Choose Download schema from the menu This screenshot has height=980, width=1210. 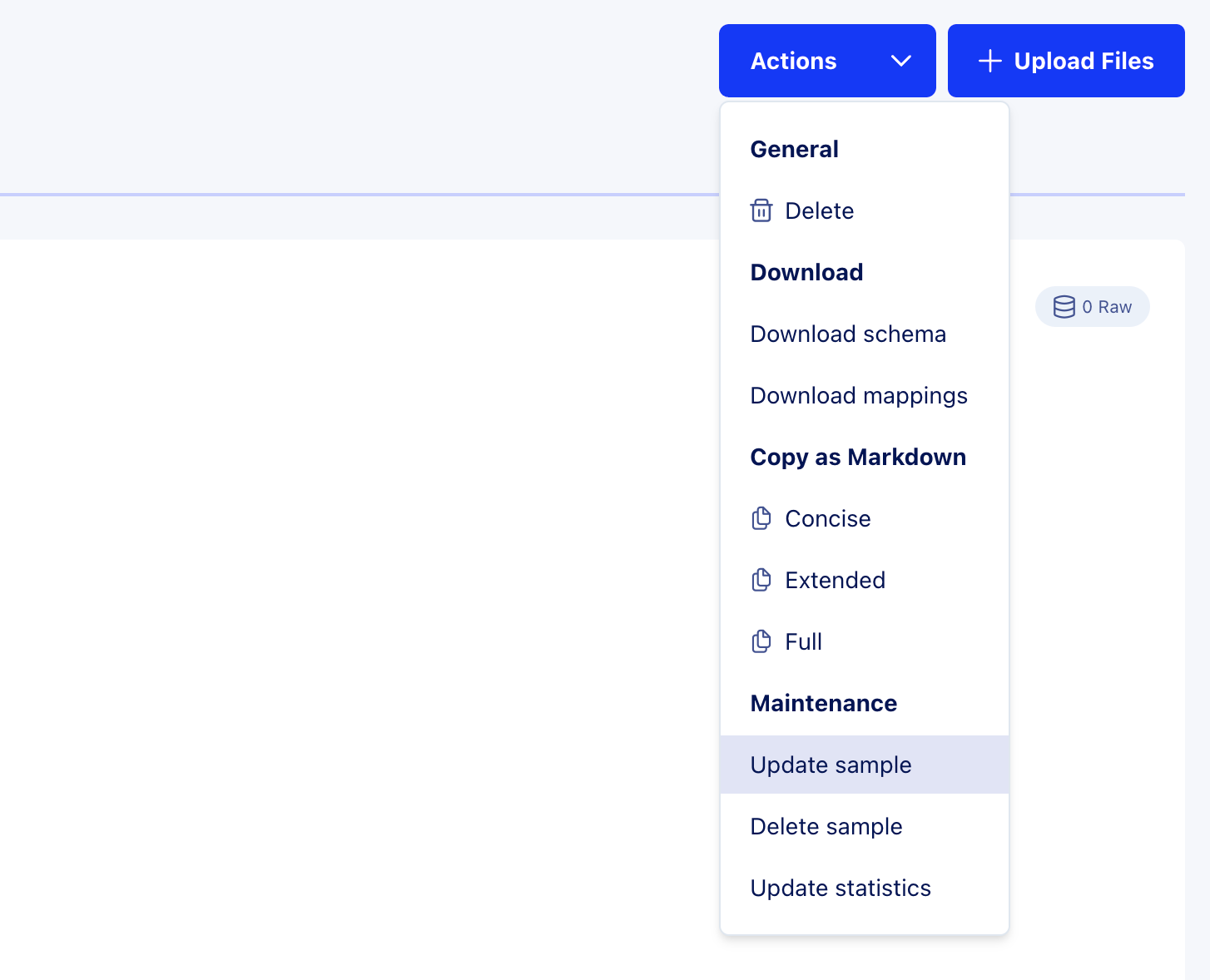click(848, 334)
